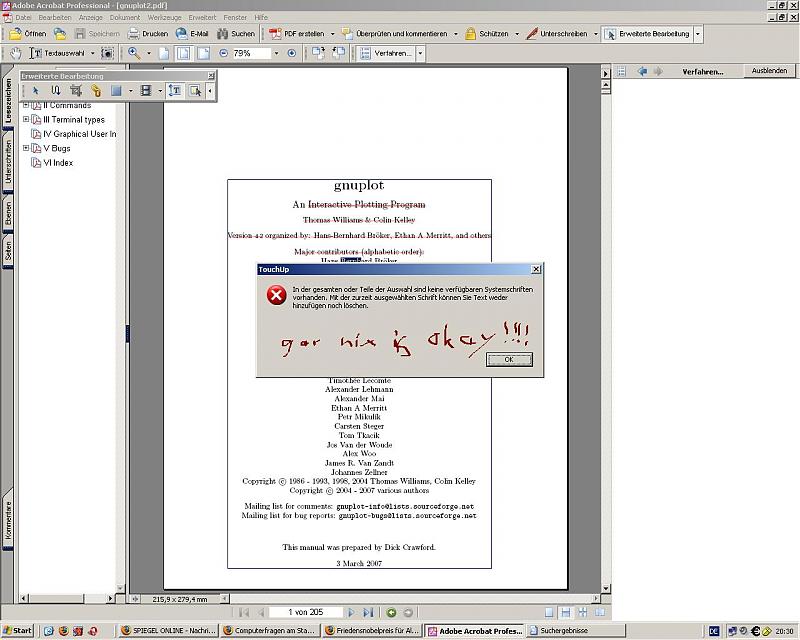Open the Schützen dropdown arrow
Viewport: 800px width, 640px height.
(517, 34)
